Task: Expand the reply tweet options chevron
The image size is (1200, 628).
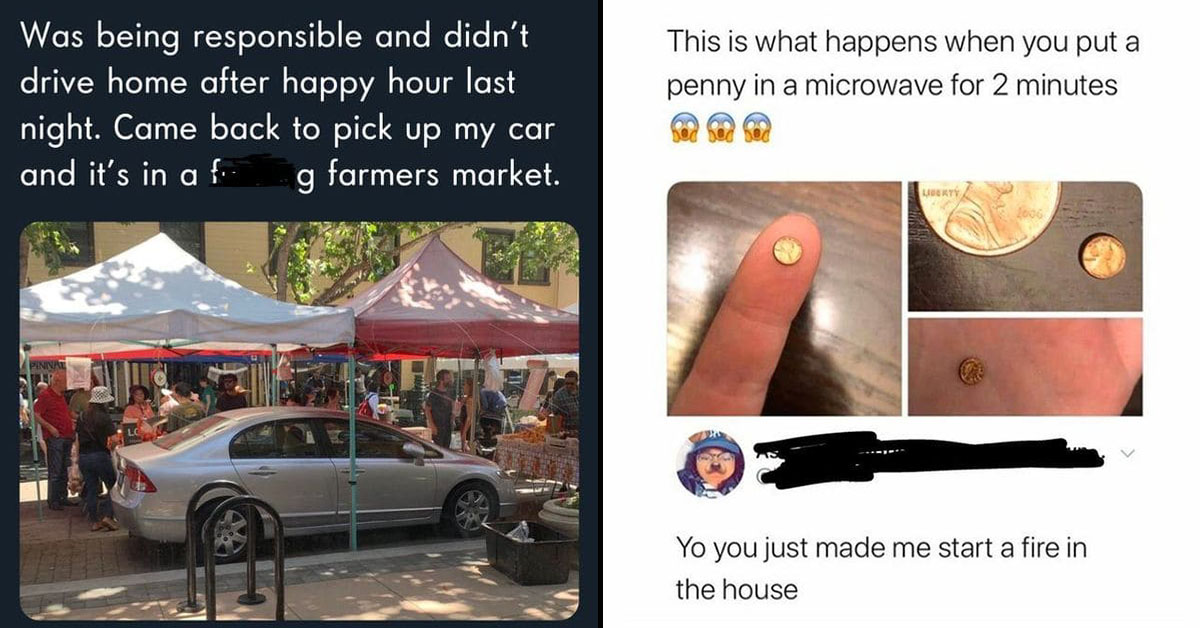Action: [x=1129, y=455]
